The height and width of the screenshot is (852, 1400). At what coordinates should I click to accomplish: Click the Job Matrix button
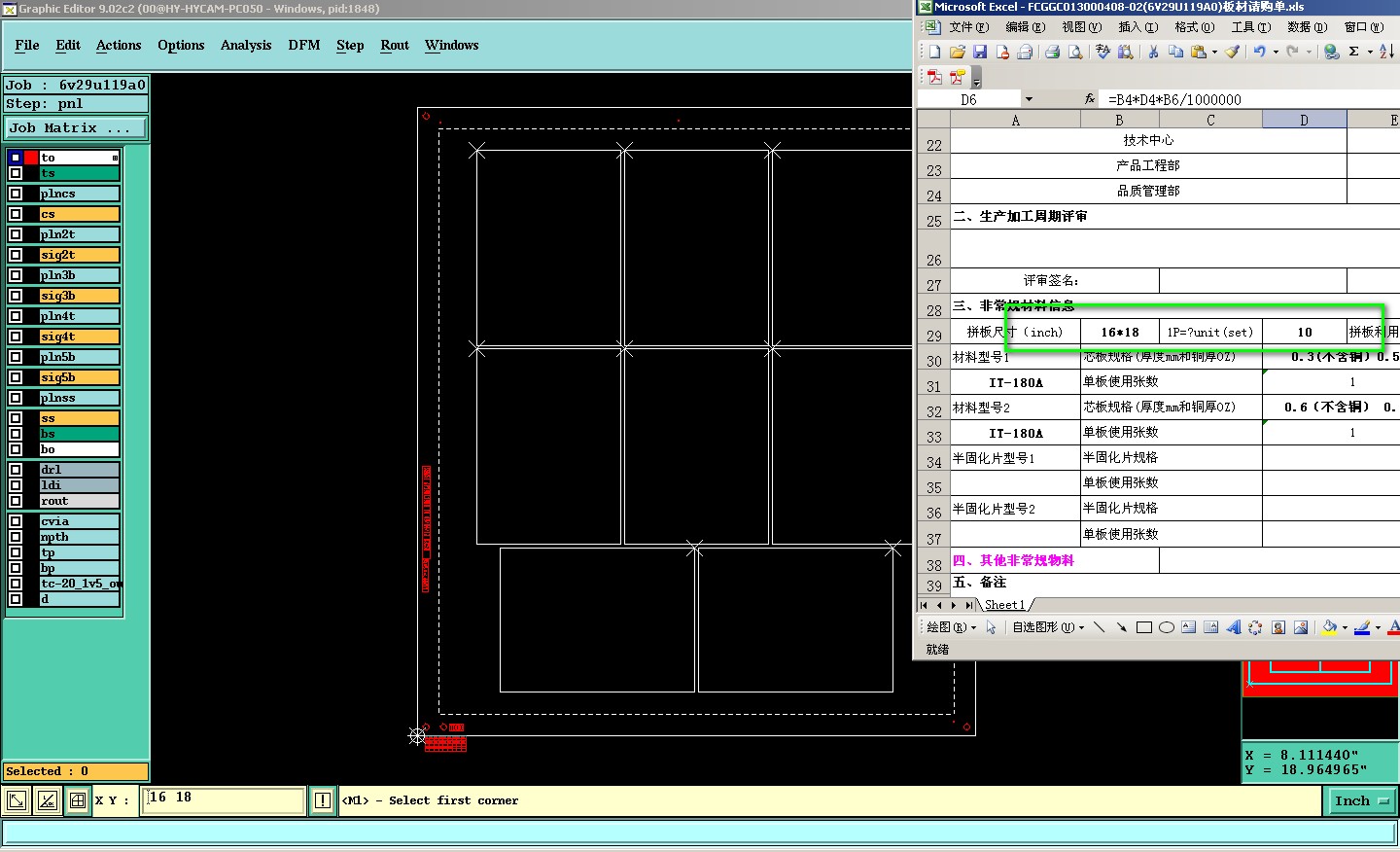click(x=76, y=127)
